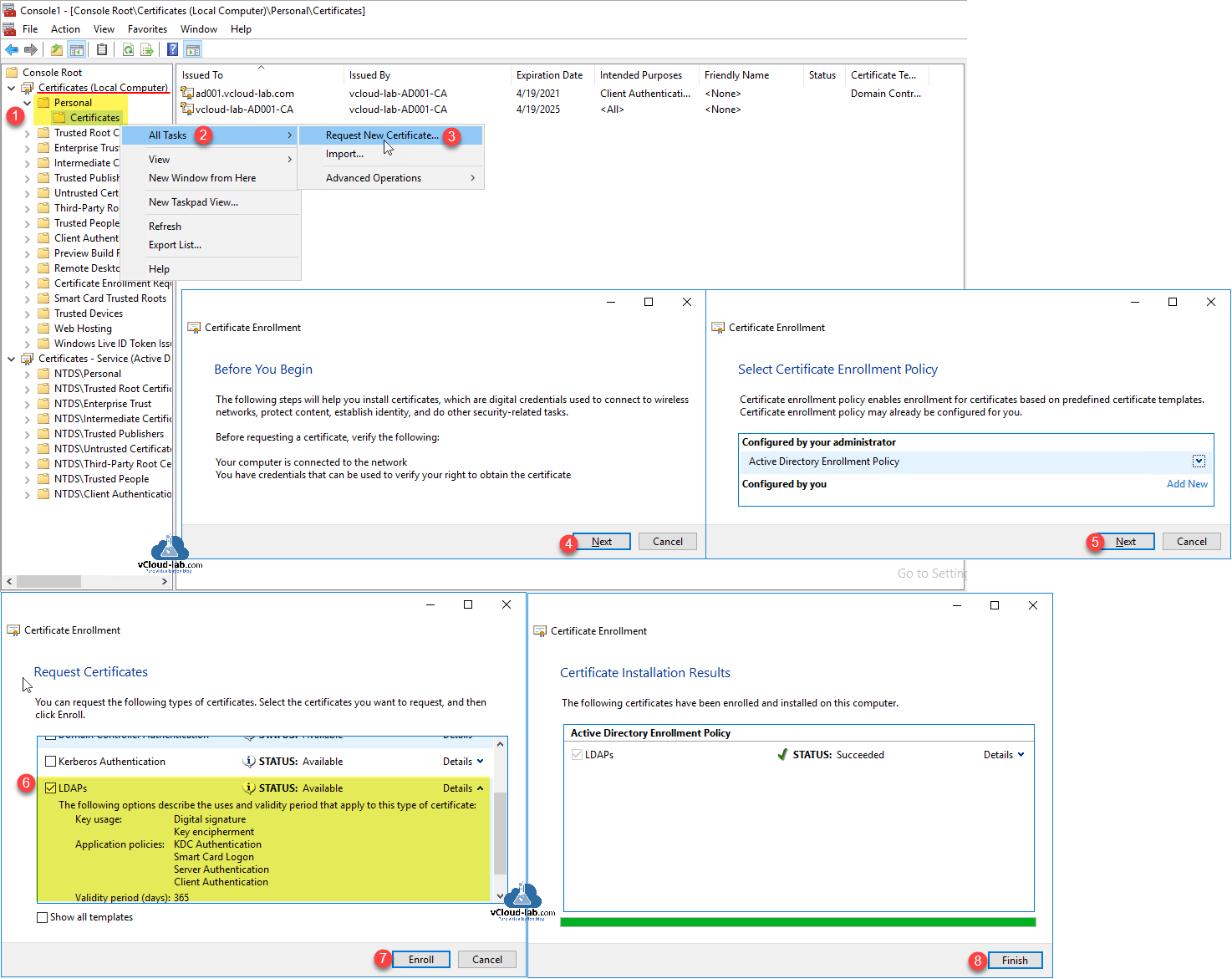Image resolution: width=1232 pixels, height=979 pixels.
Task: Click Cancel in Request Certificates dialog
Action: pyautogui.click(x=487, y=960)
